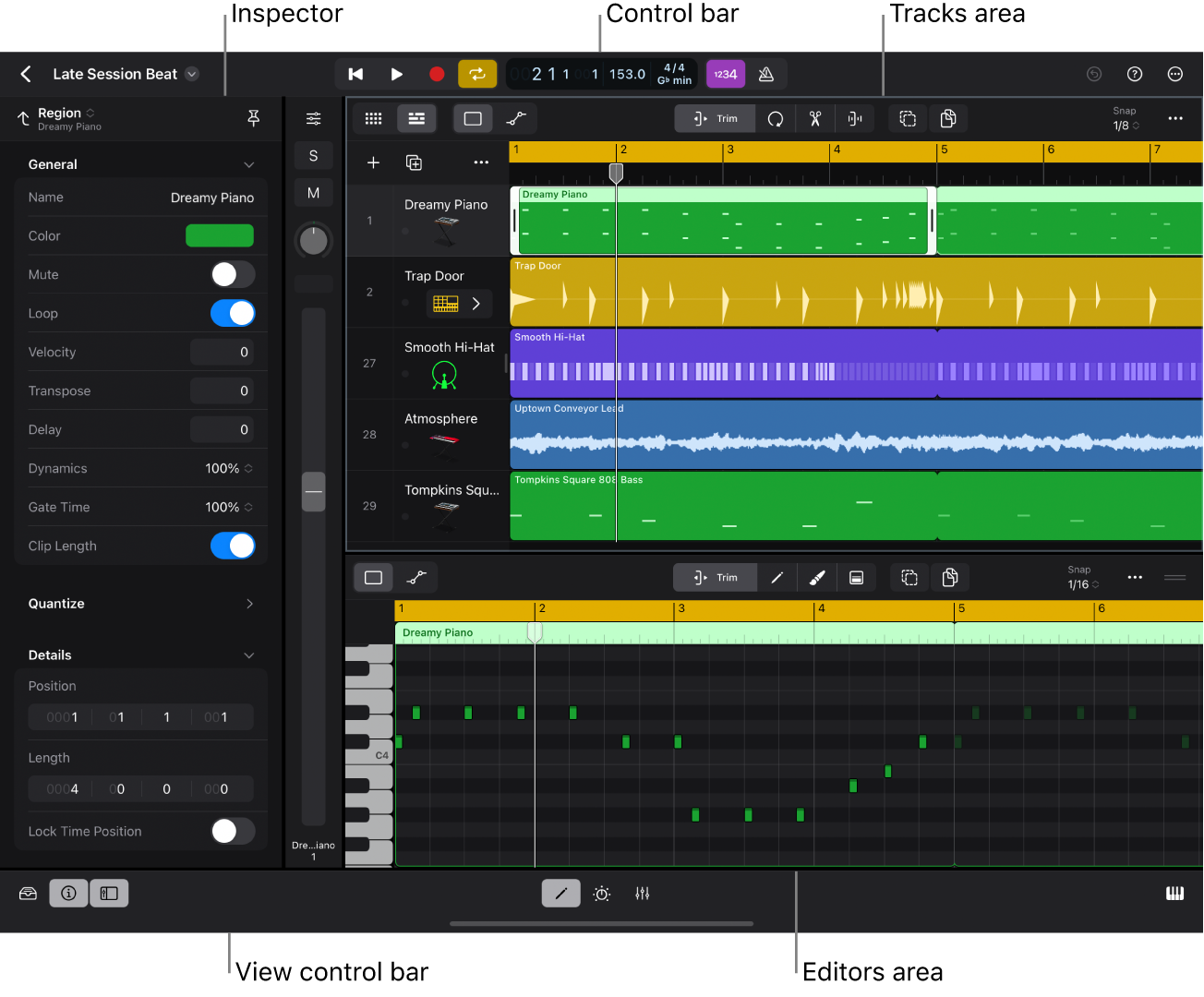The width and height of the screenshot is (1204, 997).
Task: Change the region color using the green swatch
Action: [220, 235]
